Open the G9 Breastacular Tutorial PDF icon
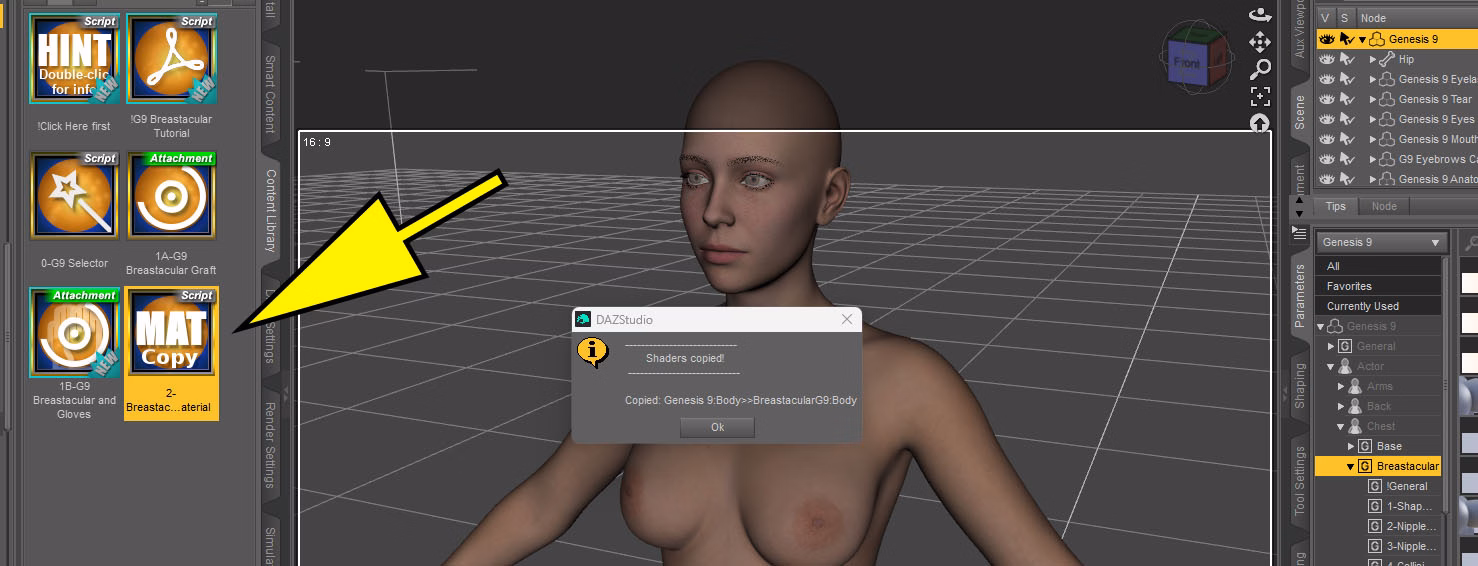 click(x=172, y=58)
